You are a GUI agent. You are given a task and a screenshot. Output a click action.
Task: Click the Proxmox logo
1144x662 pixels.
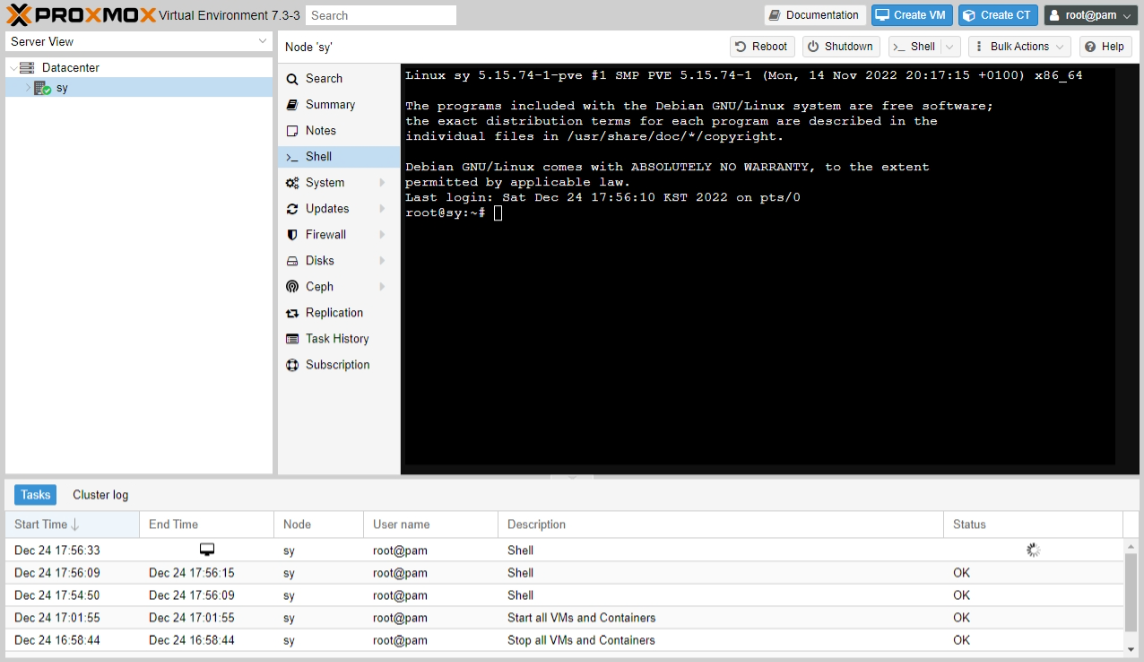coord(81,15)
